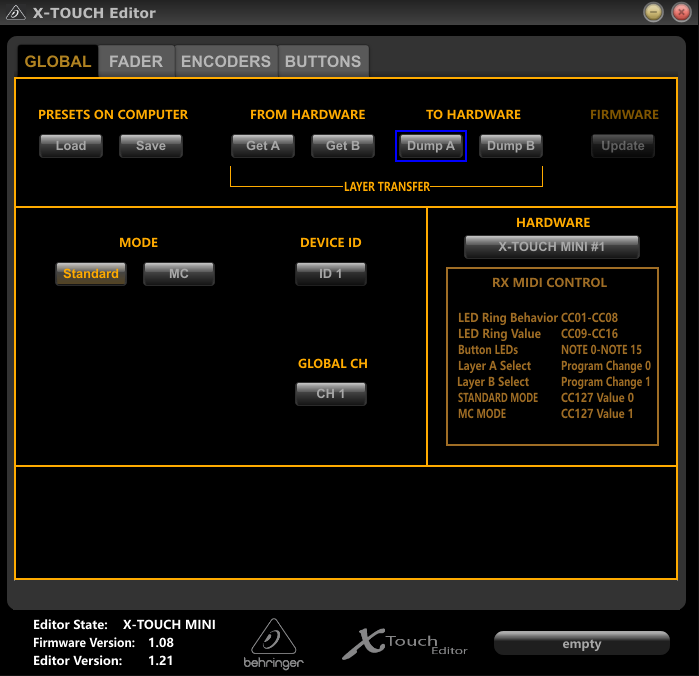The width and height of the screenshot is (699, 676).
Task: Click the firmware Update button
Action: [x=623, y=146]
